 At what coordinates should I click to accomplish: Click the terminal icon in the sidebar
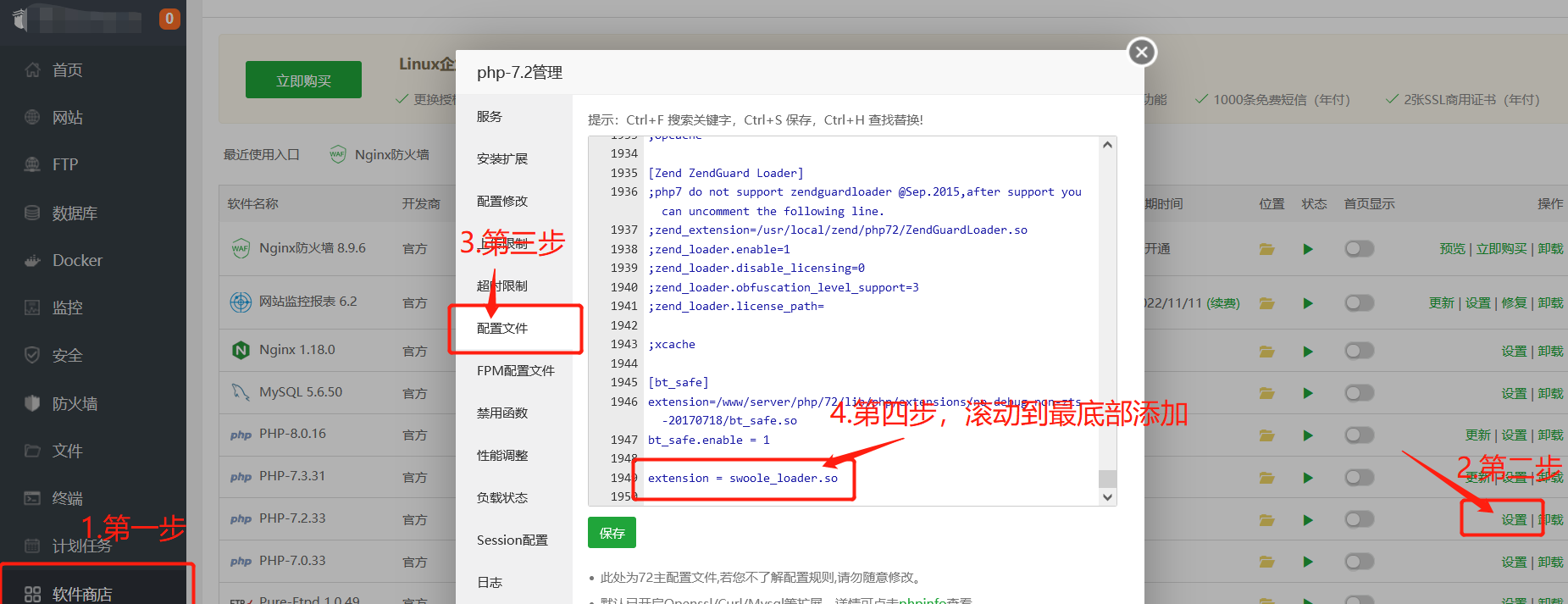pyautogui.click(x=32, y=498)
